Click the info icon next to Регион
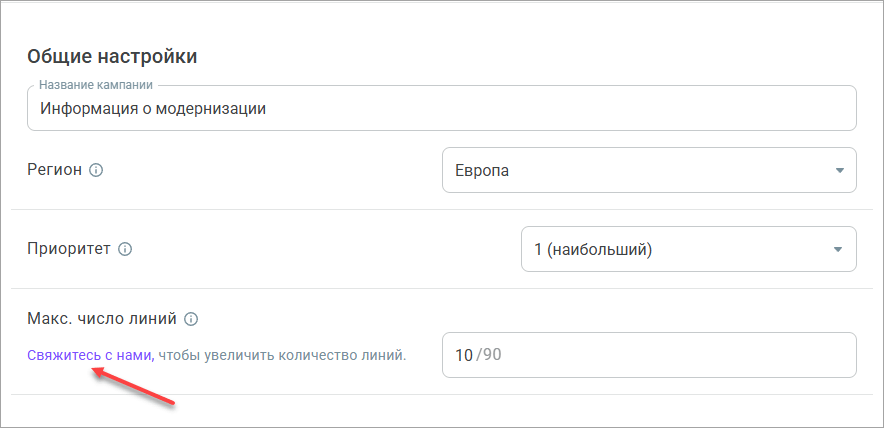 click(x=96, y=170)
